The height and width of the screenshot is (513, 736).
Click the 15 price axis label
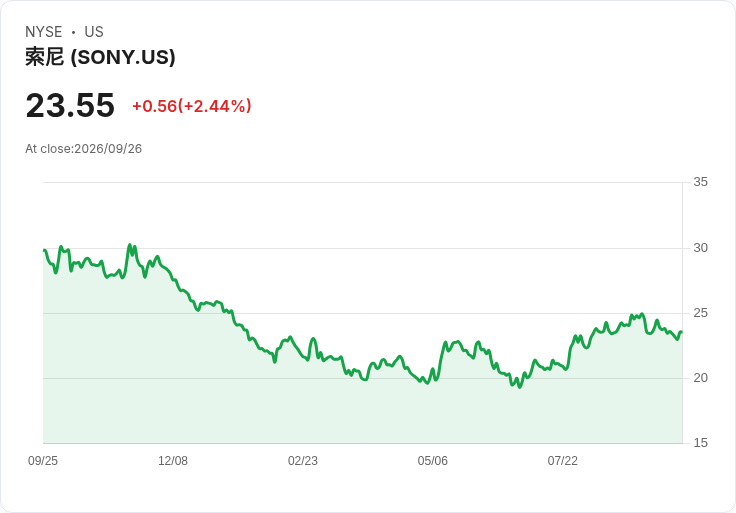tap(700, 443)
